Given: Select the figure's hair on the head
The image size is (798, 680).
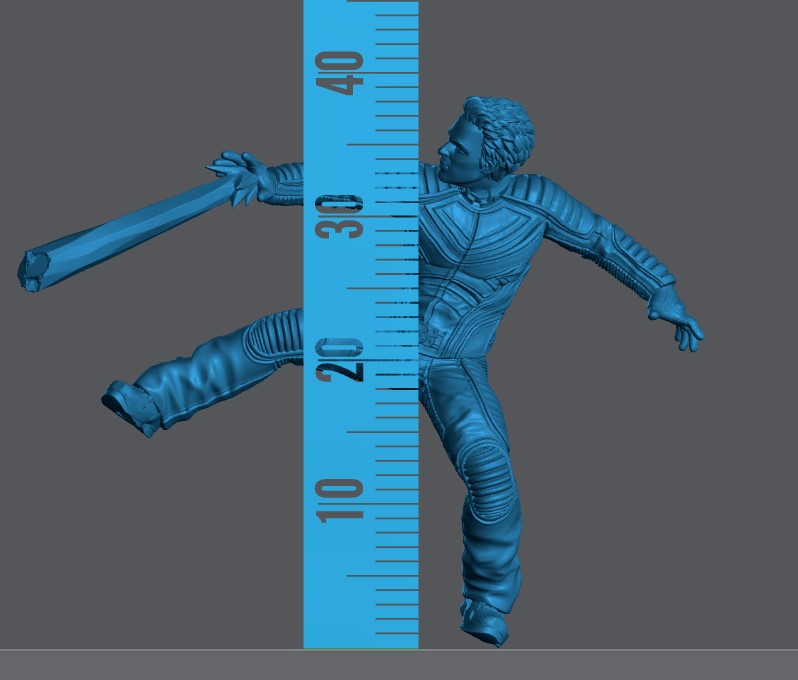Looking at the screenshot, I should point(500,130).
